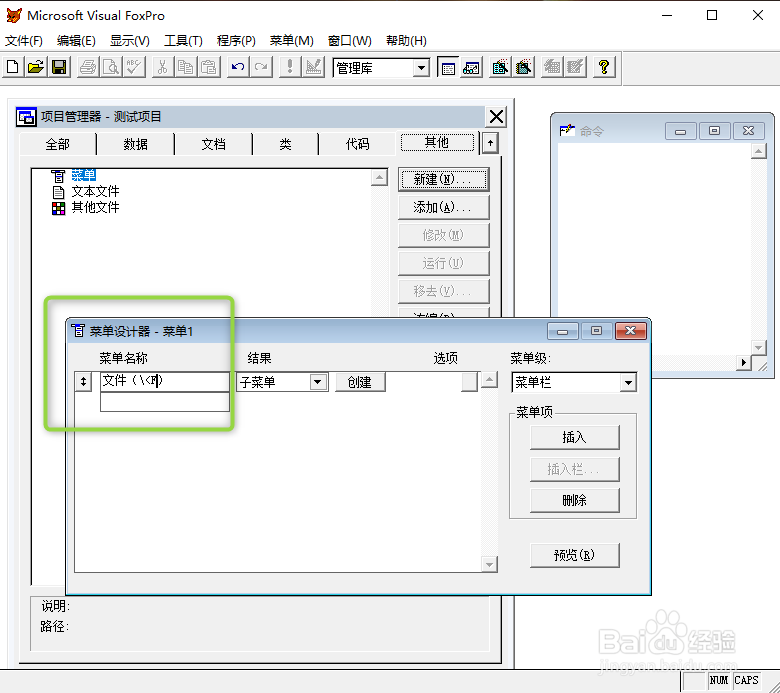Click the 添加(A)... button
The image size is (780, 693).
coord(443,207)
